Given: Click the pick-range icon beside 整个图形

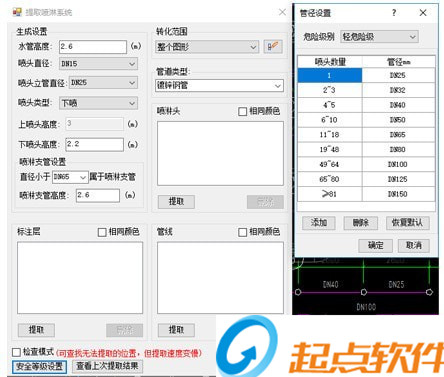Looking at the screenshot, I should pyautogui.click(x=273, y=46).
